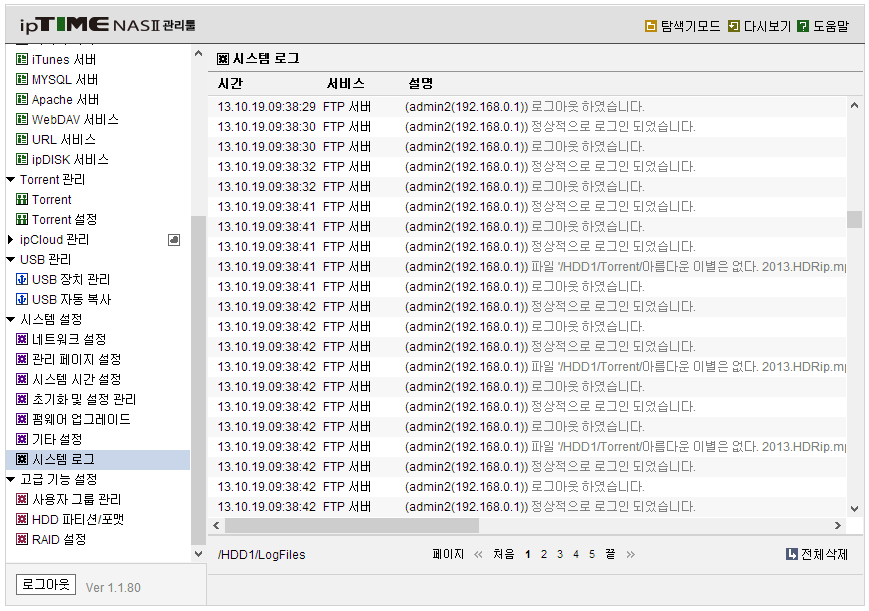The image size is (869, 611).
Task: Click the 네트워크 설정 icon
Action: coord(22,339)
